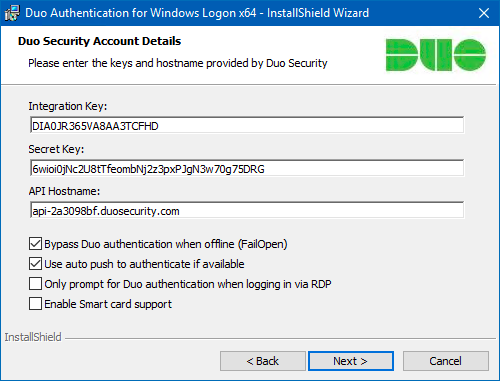The width and height of the screenshot is (500, 381).
Task: Click the green Duo logo
Action: 436,55
